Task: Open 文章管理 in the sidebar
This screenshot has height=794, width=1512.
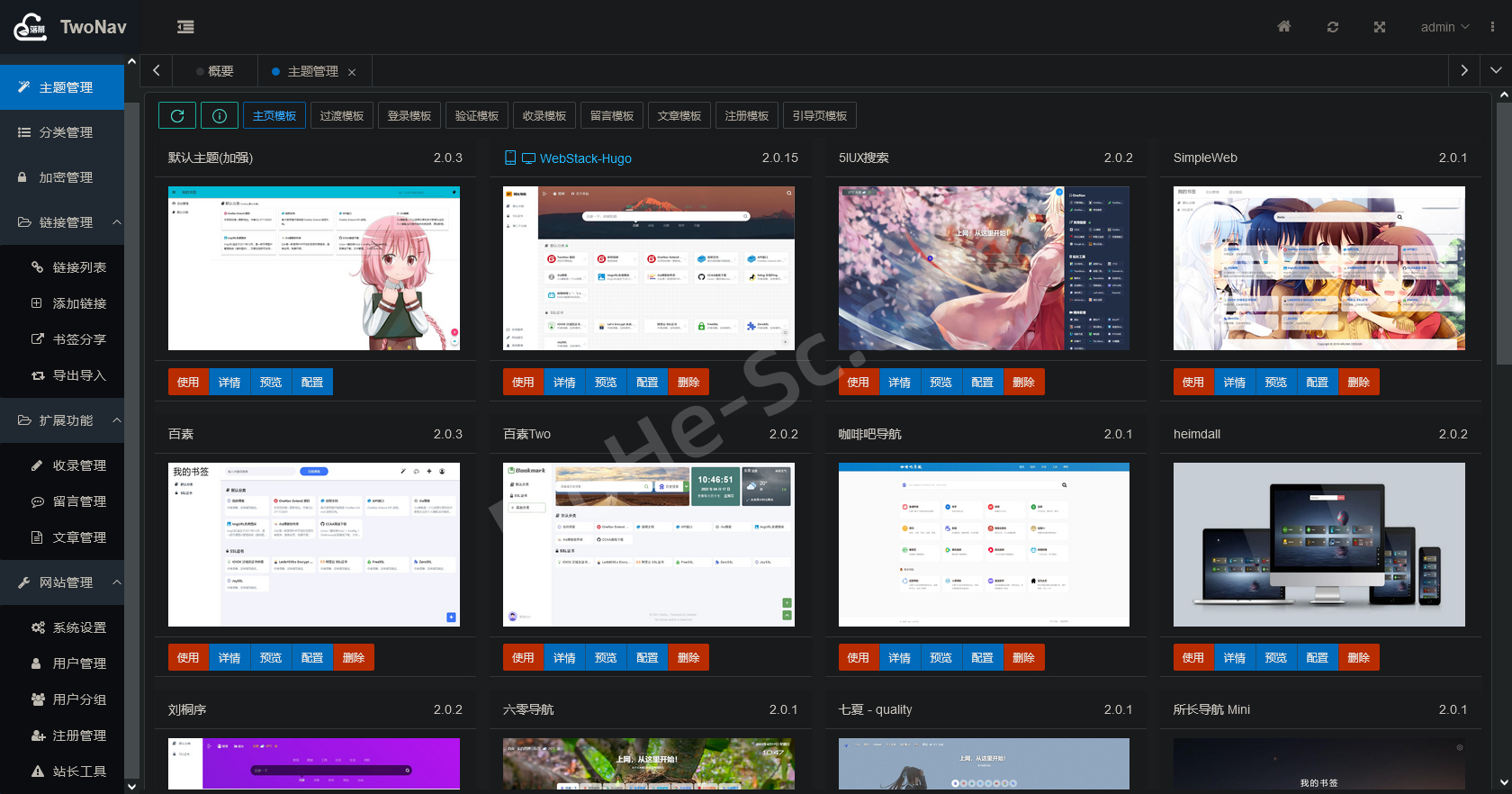Action: pos(62,537)
